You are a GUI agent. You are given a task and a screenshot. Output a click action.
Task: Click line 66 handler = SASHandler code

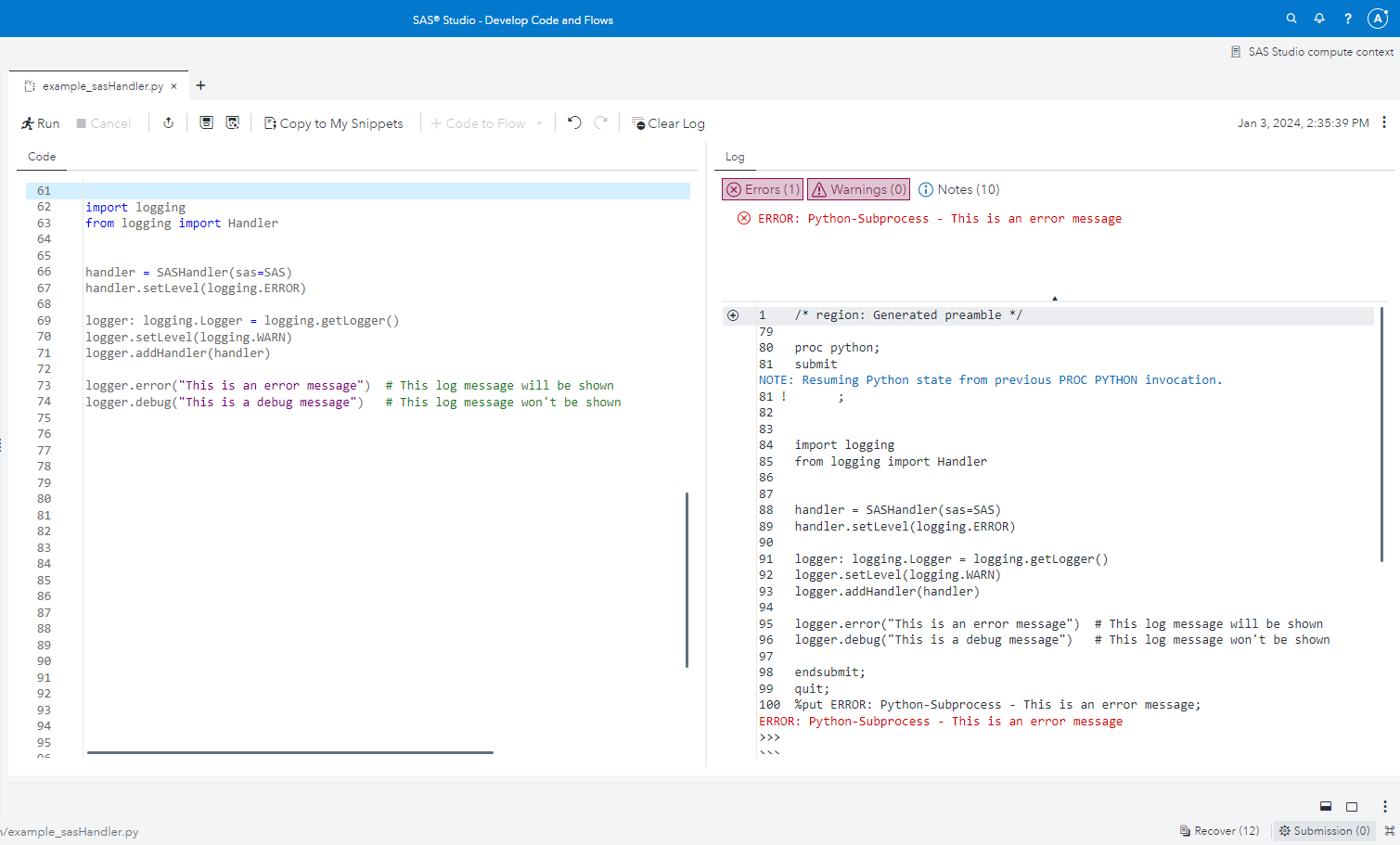pyautogui.click(x=188, y=272)
